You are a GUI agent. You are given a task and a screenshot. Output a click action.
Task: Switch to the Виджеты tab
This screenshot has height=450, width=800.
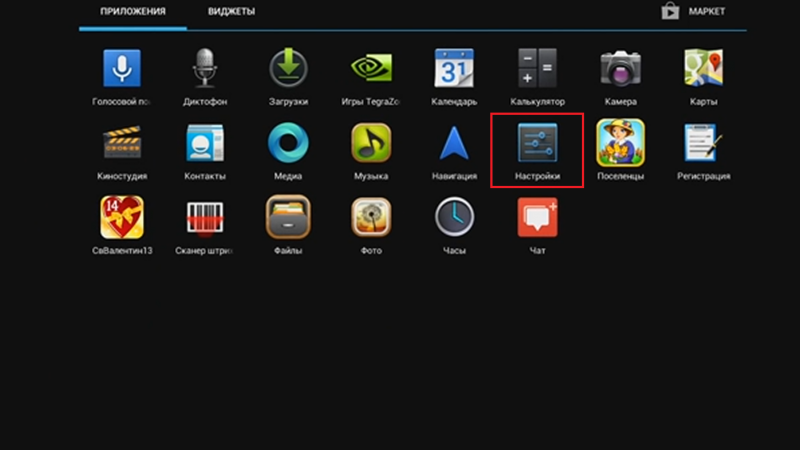(231, 12)
